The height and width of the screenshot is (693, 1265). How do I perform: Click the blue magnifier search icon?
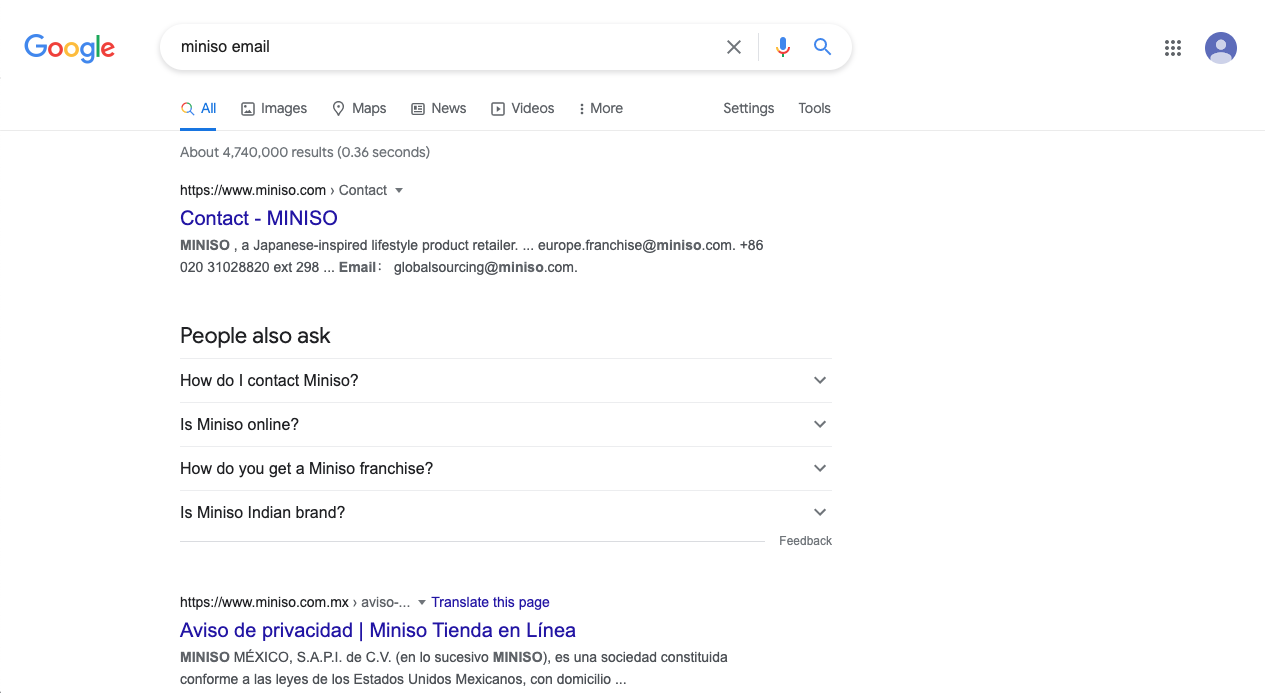(x=822, y=47)
